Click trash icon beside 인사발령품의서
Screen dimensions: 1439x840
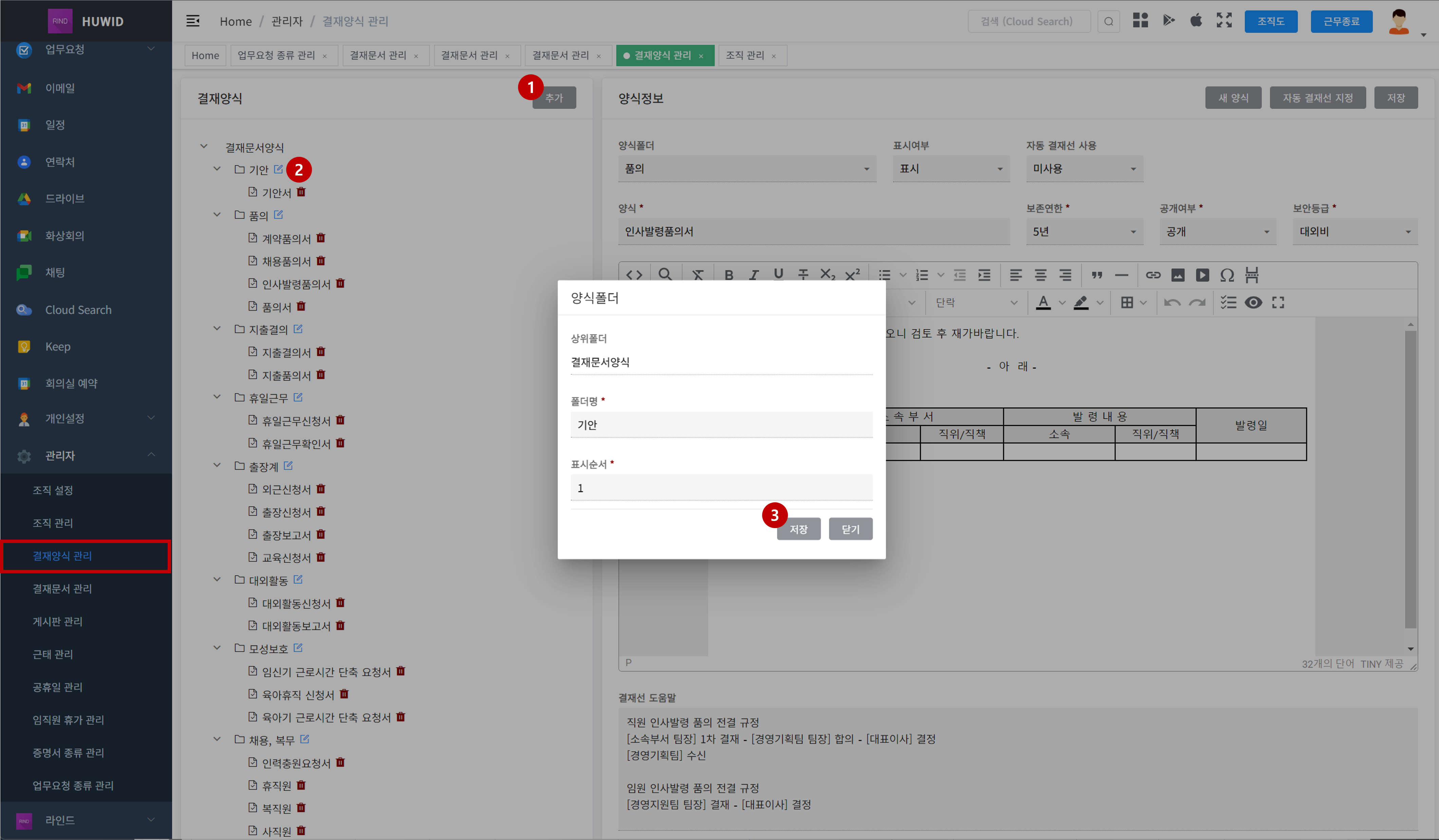(340, 283)
